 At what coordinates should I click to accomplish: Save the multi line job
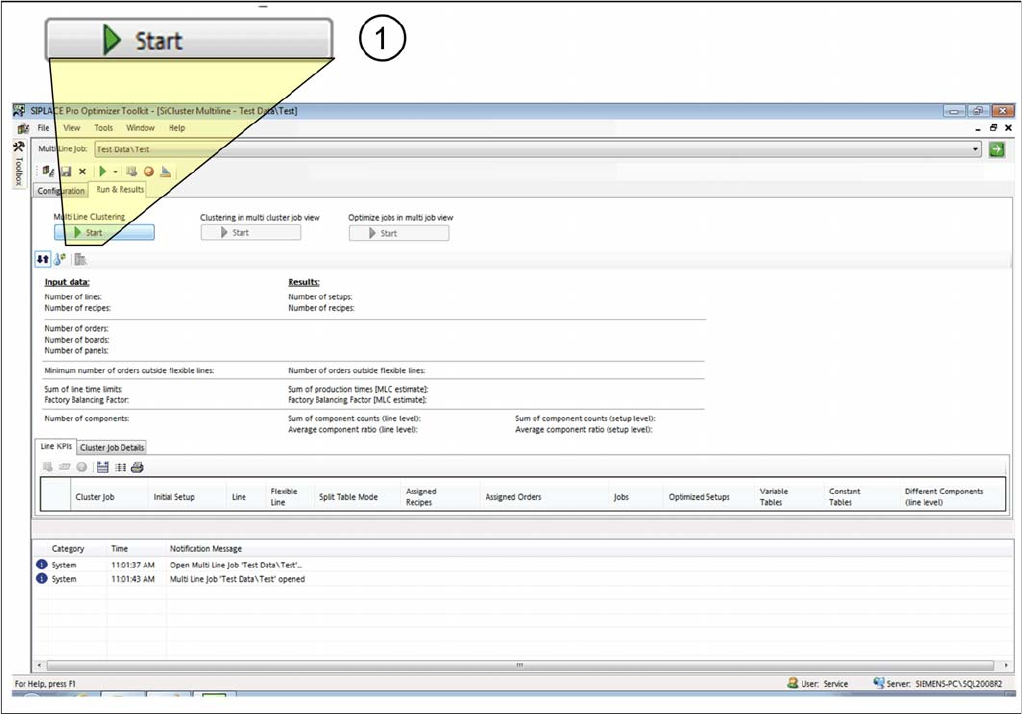coord(66,171)
